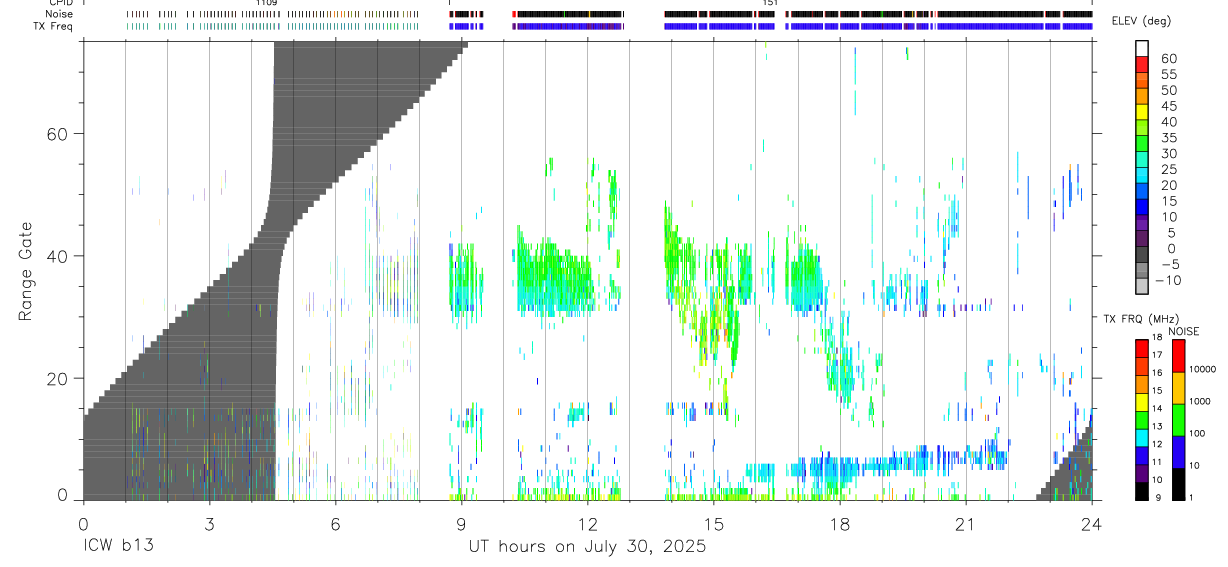Select the red 17–18 TX FRQ swatch
The image size is (1228, 567).
[1142, 348]
